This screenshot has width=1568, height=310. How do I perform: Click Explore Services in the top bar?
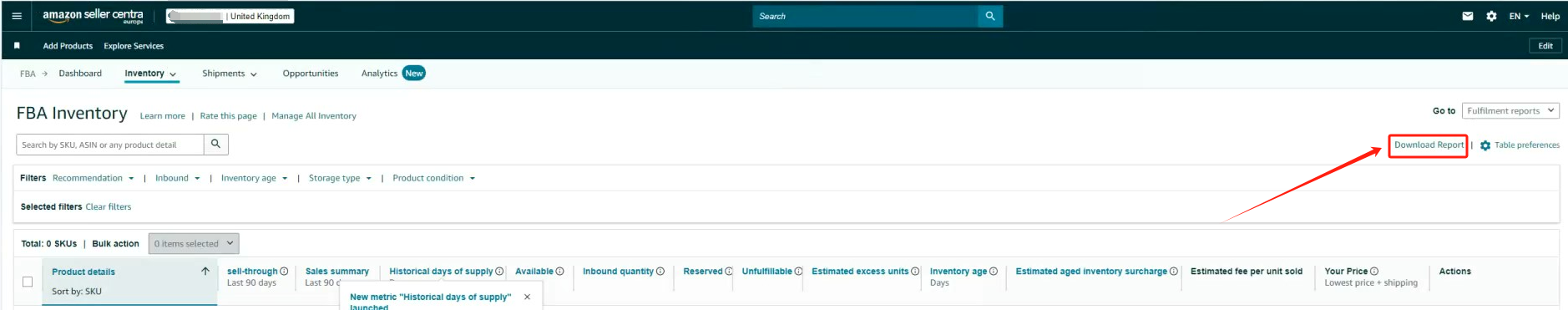click(134, 46)
